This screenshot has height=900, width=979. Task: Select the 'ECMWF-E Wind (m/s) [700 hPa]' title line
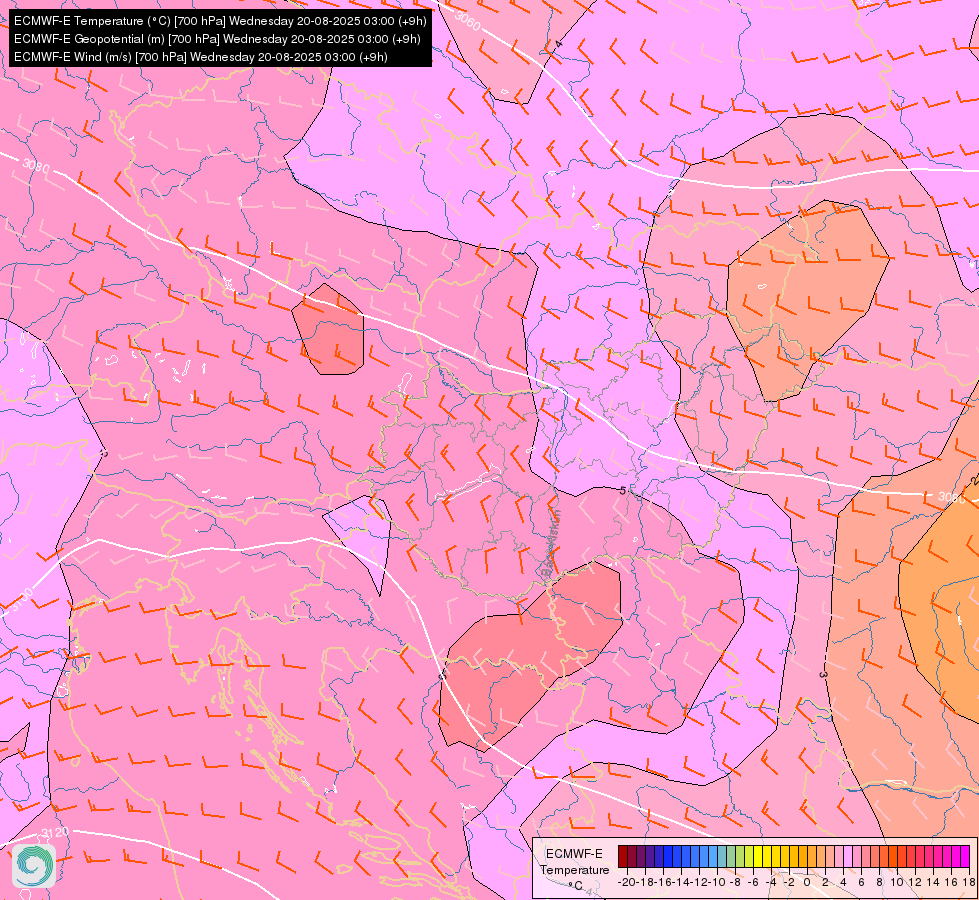pos(200,57)
